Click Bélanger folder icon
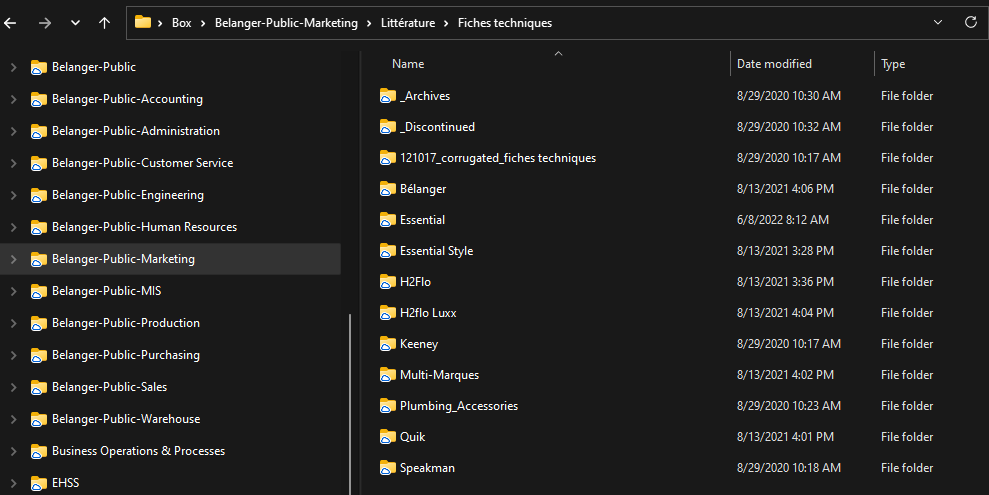This screenshot has height=495, width=989. pos(387,189)
